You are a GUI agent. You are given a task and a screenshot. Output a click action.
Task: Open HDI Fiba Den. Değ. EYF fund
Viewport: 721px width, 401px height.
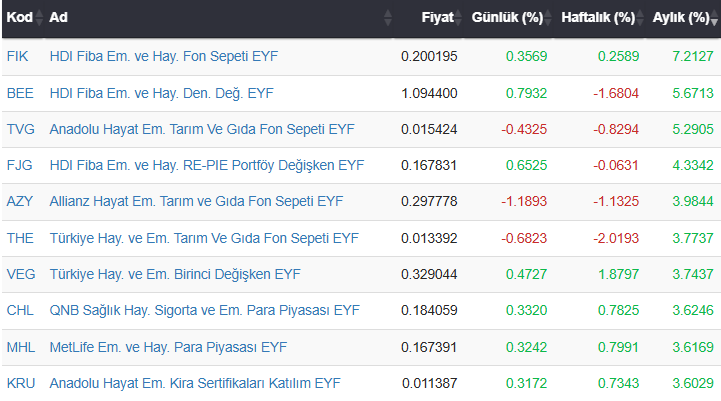[161, 93]
